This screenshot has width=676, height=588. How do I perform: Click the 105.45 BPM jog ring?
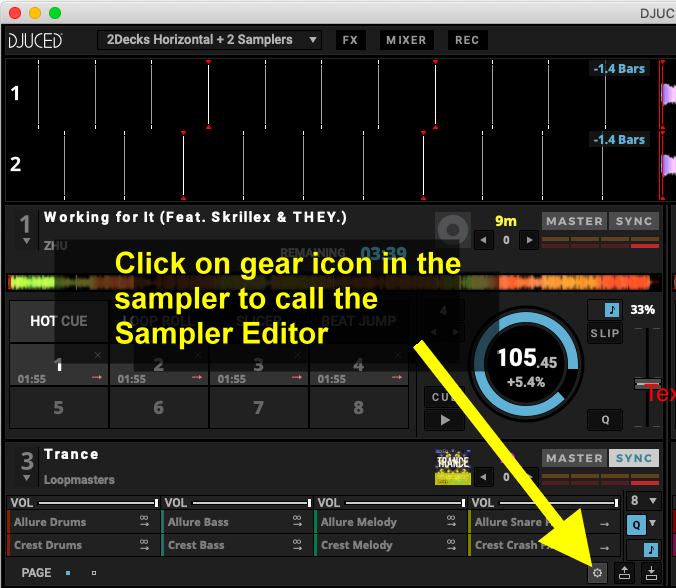click(526, 364)
